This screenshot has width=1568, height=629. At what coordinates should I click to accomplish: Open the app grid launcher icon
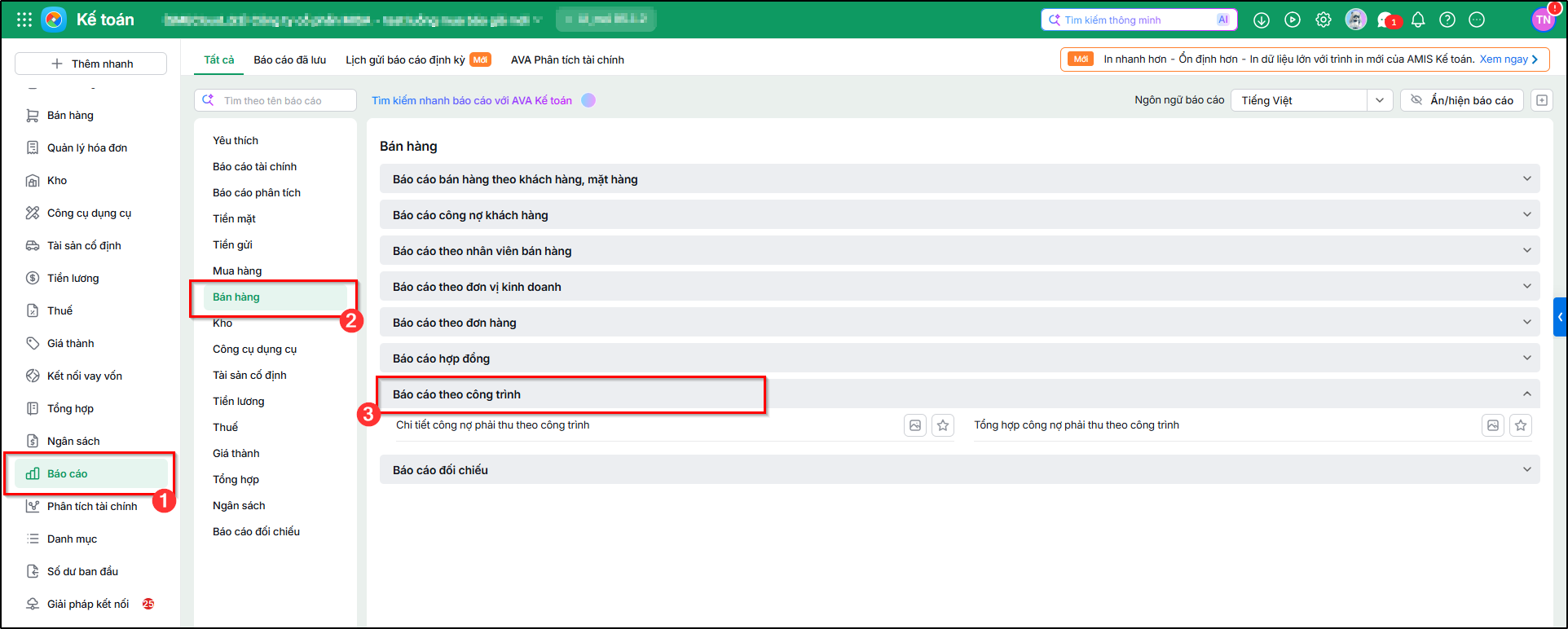coord(24,20)
